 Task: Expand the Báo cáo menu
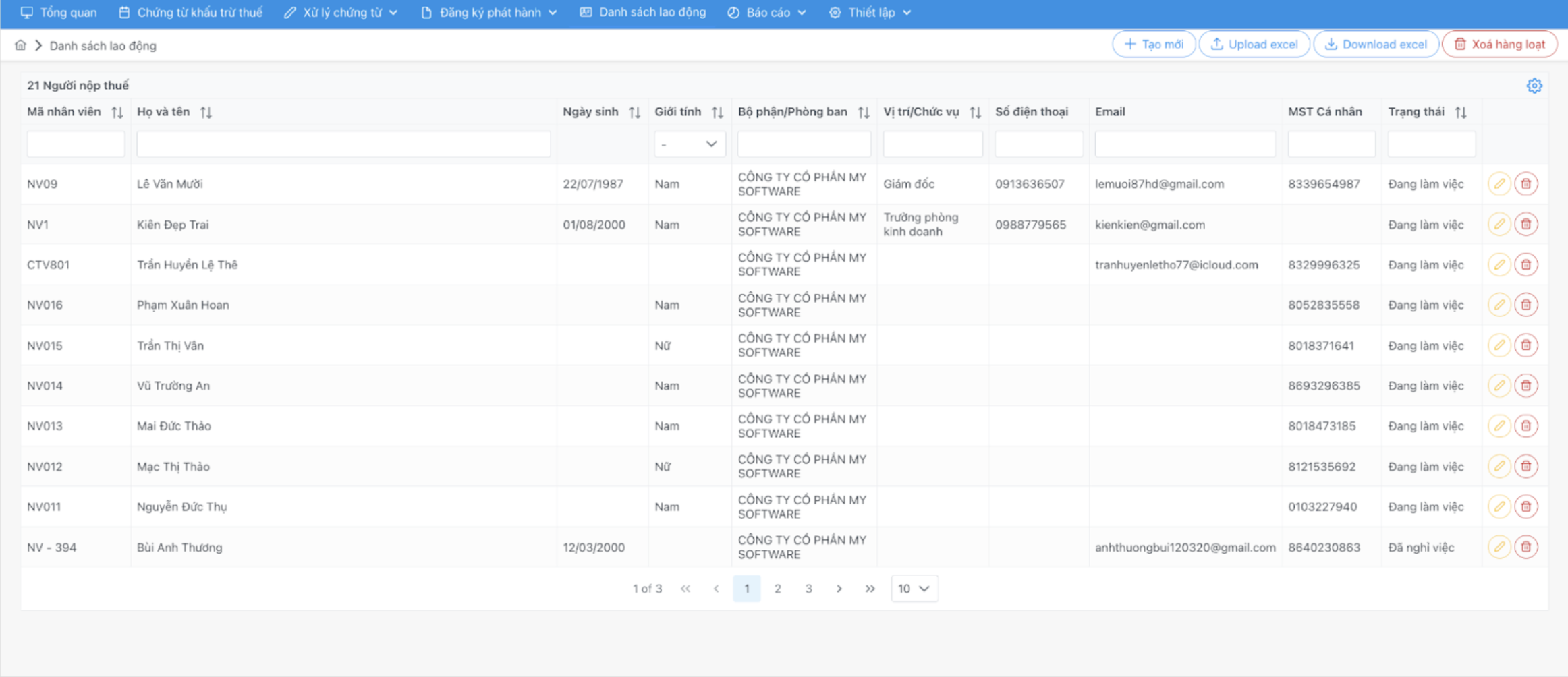(x=766, y=13)
